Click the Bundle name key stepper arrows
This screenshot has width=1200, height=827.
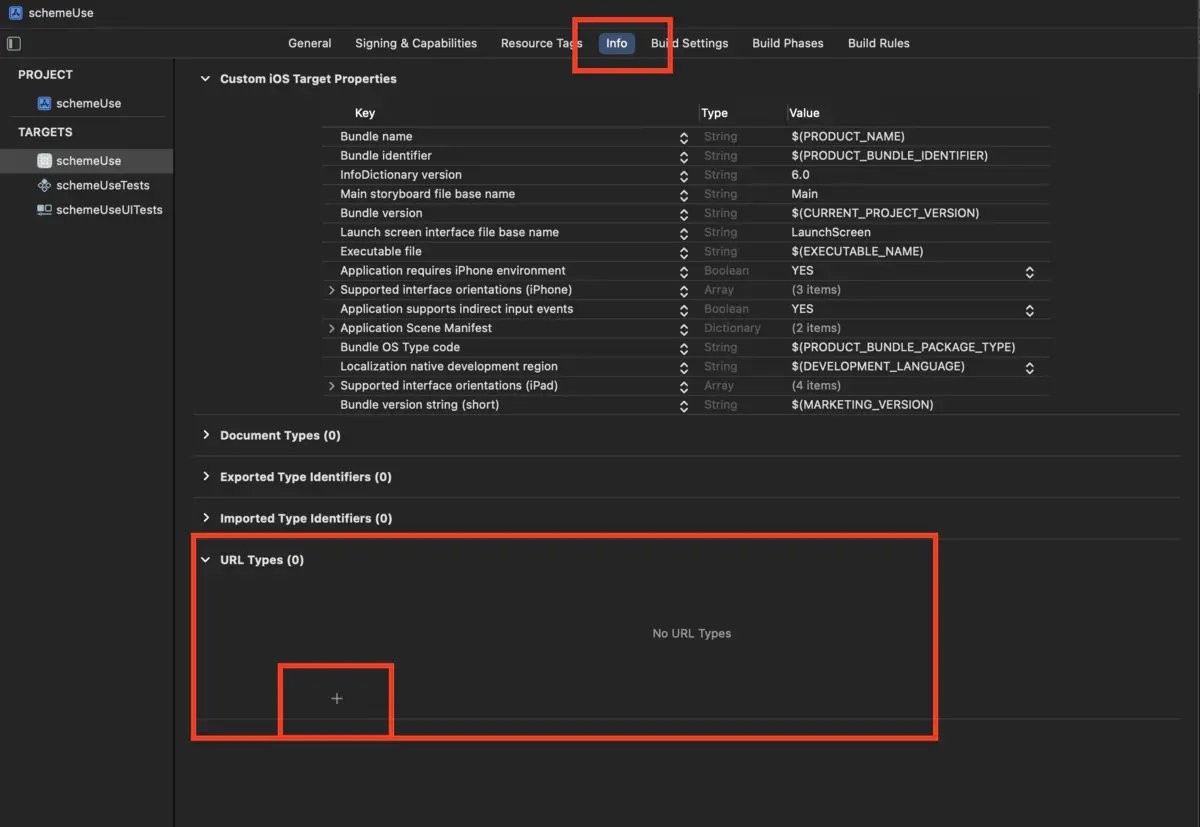coord(684,137)
